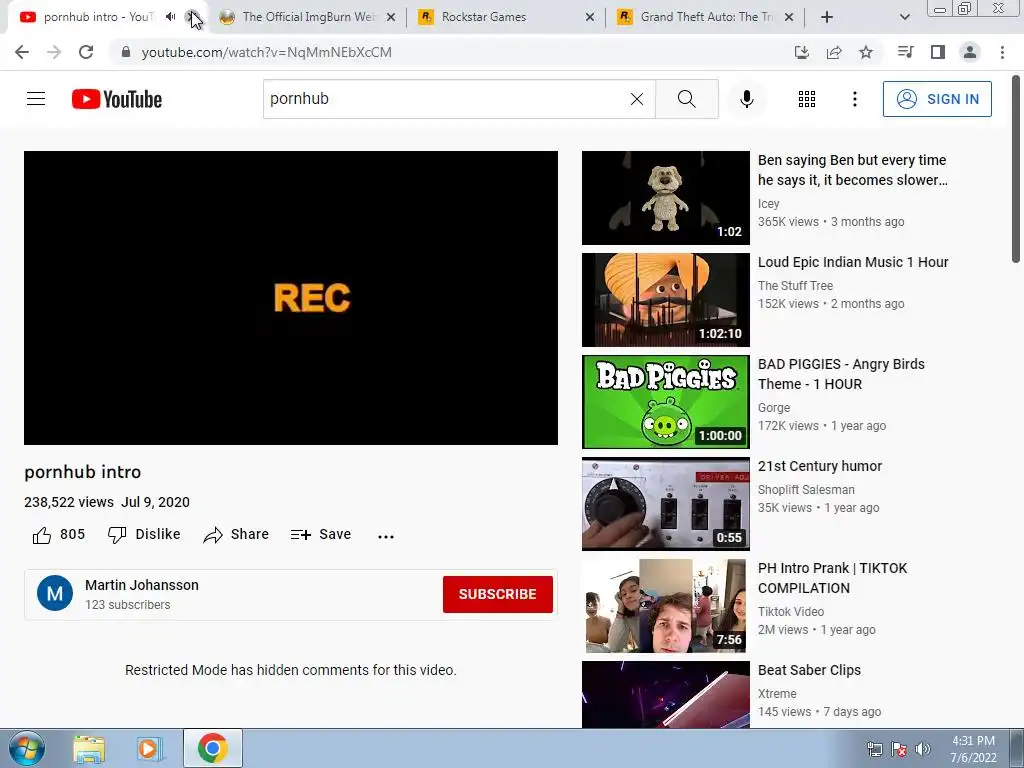Save the video to a playlist
This screenshot has width=1024, height=768.
[x=321, y=535]
